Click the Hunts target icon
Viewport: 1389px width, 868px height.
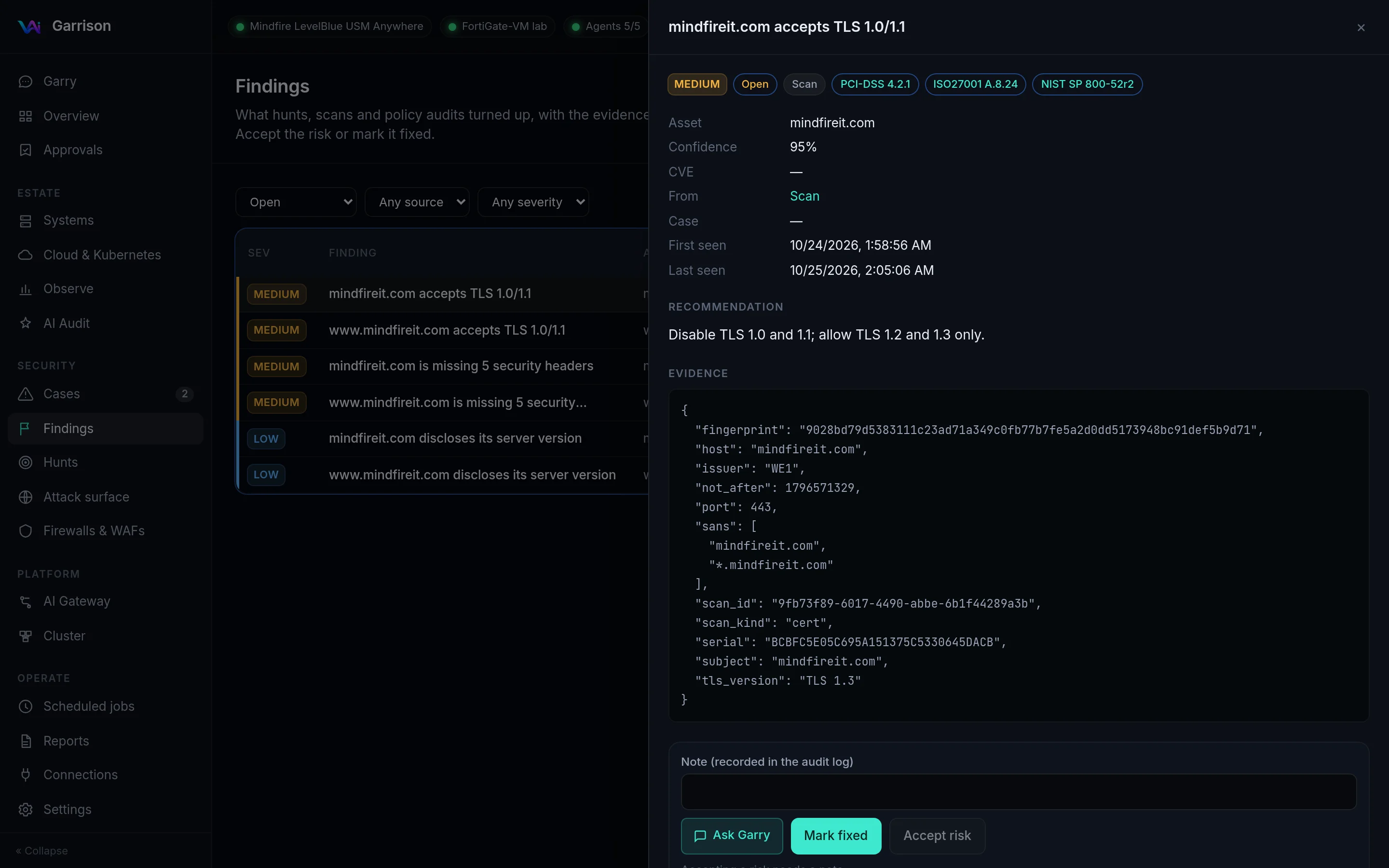[x=25, y=462]
